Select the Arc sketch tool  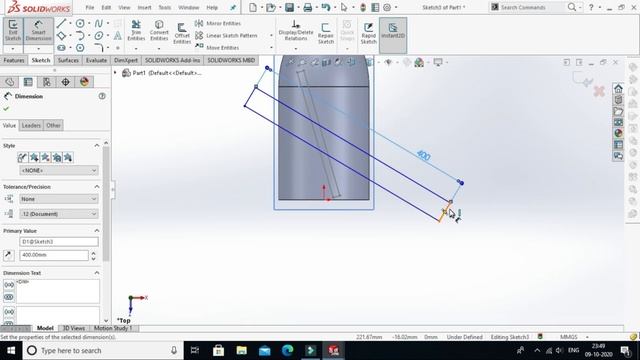[80, 36]
